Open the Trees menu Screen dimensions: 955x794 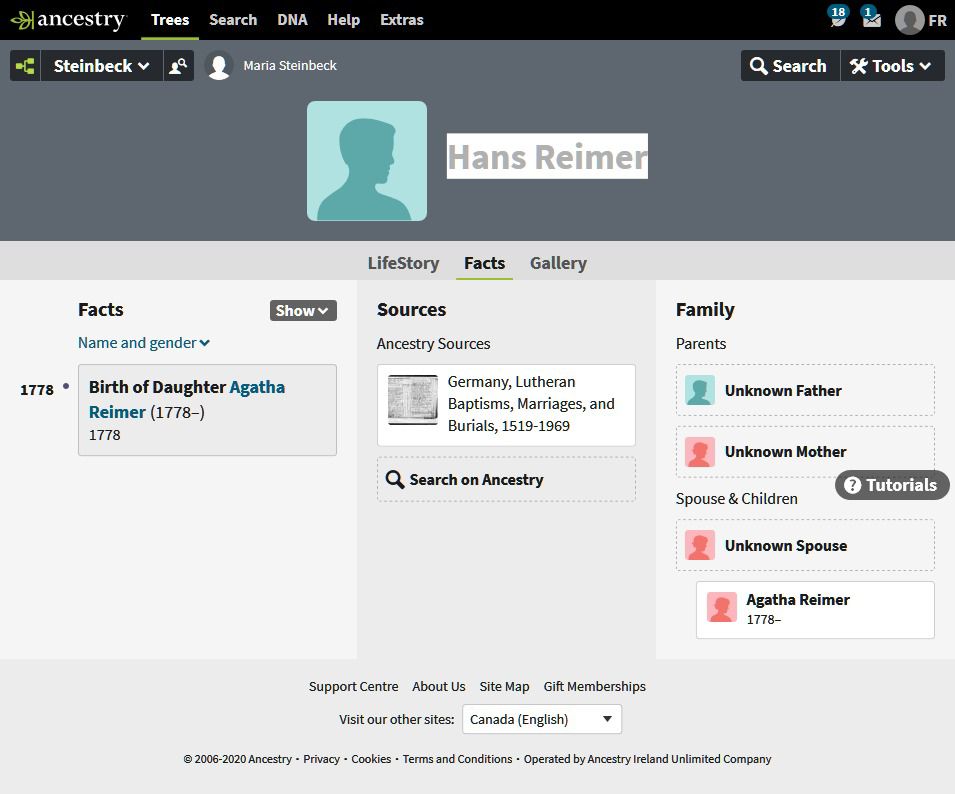click(x=170, y=20)
